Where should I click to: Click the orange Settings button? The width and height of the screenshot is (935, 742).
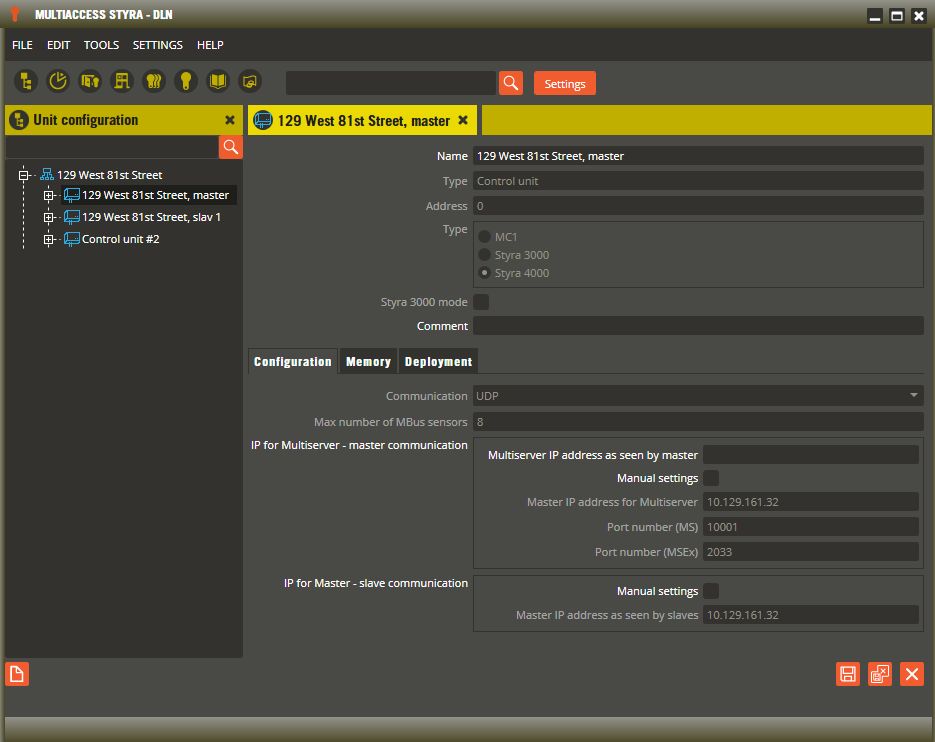point(565,84)
